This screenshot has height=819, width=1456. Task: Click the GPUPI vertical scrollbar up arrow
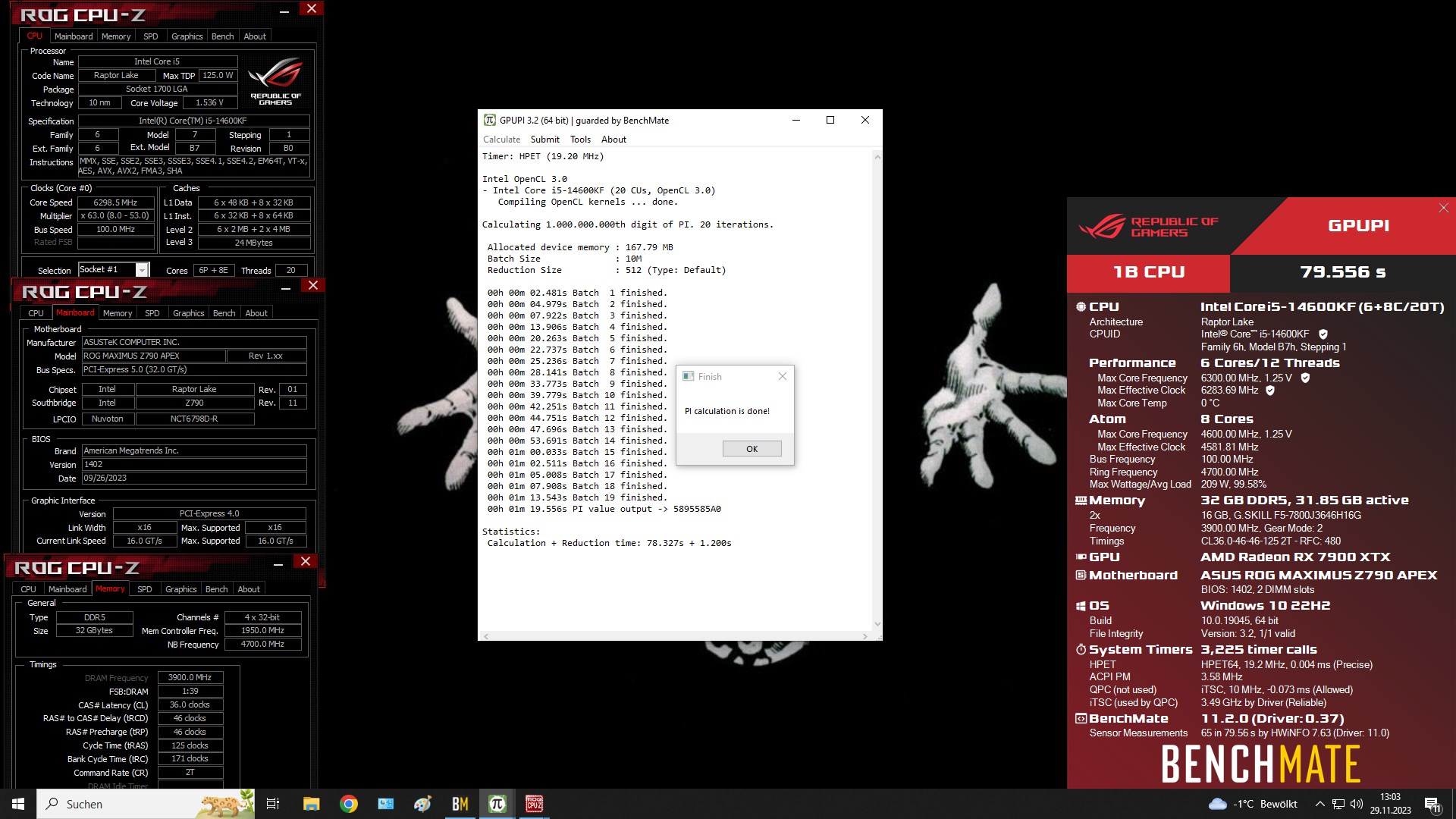click(x=877, y=157)
